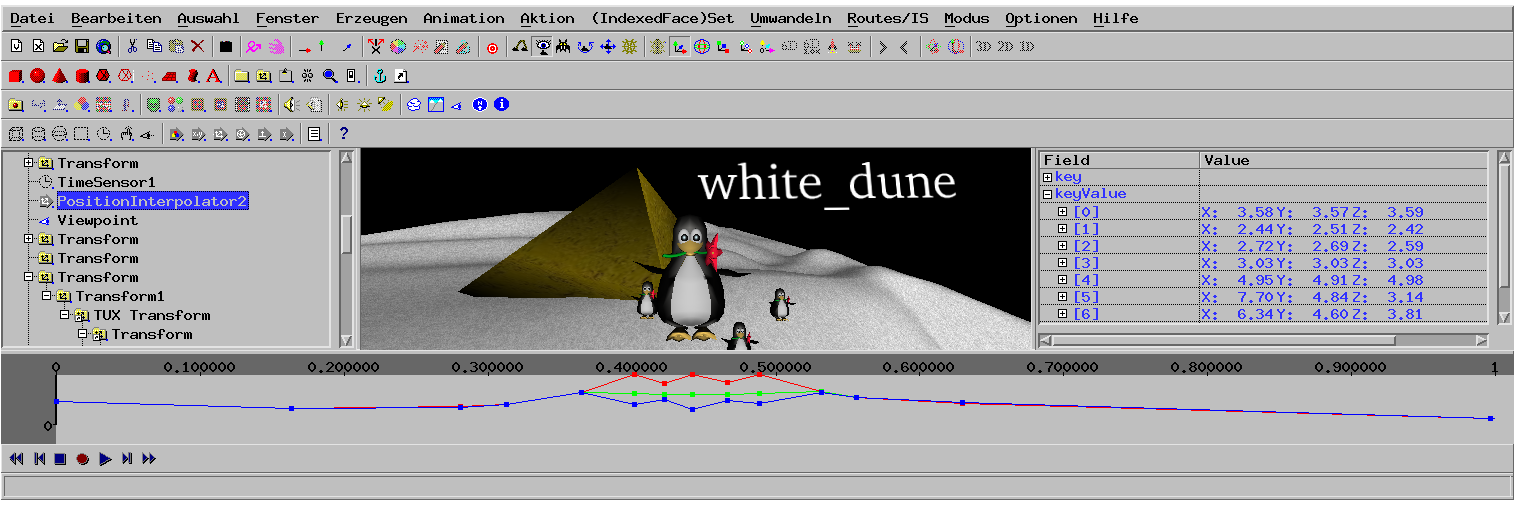Image resolution: width=1515 pixels, height=505 pixels.
Task: Click the red target icon in the top toolbar
Action: pos(492,47)
